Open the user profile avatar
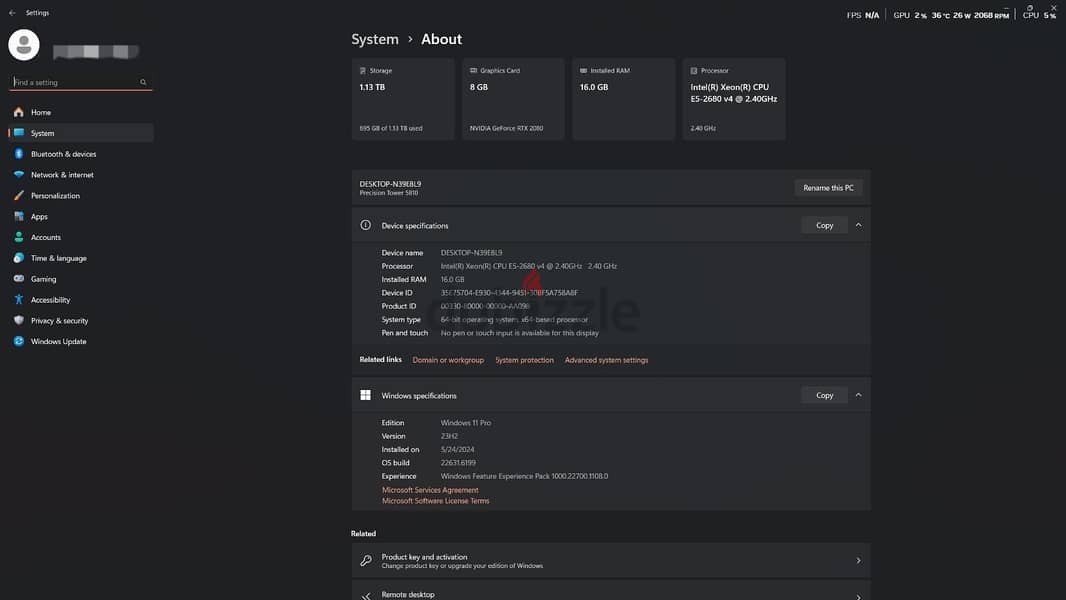This screenshot has width=1066, height=600. [x=24, y=45]
